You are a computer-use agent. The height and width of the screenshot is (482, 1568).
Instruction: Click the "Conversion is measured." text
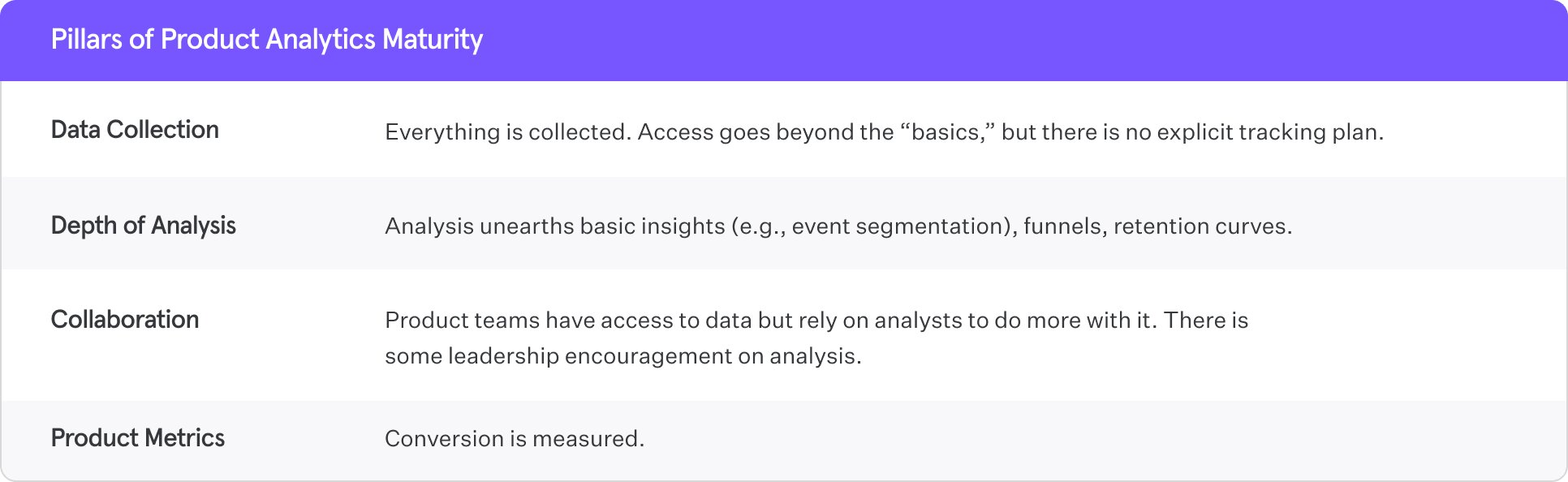514,439
